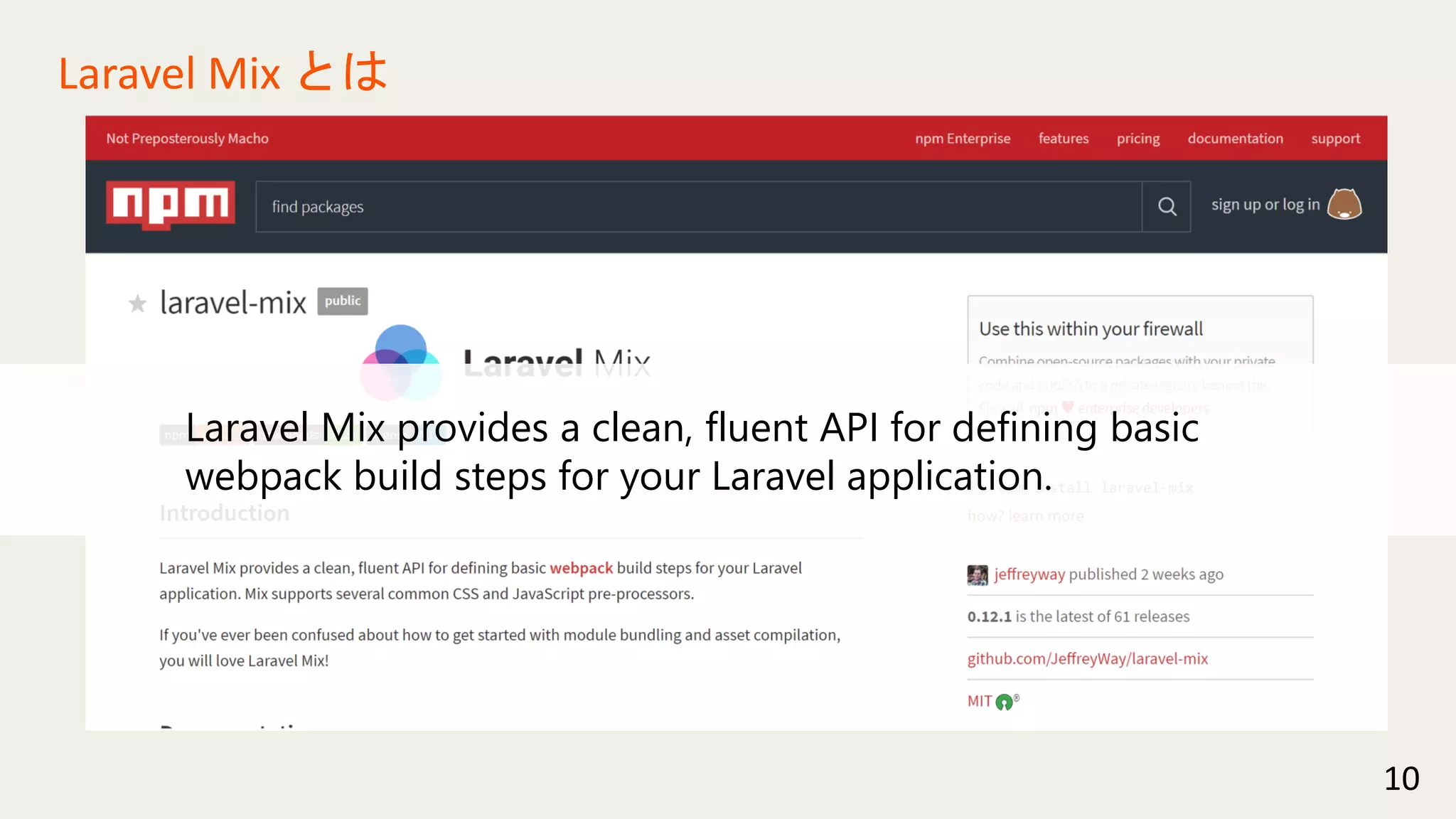
Task: Open the features menu link
Action: pyautogui.click(x=1064, y=139)
